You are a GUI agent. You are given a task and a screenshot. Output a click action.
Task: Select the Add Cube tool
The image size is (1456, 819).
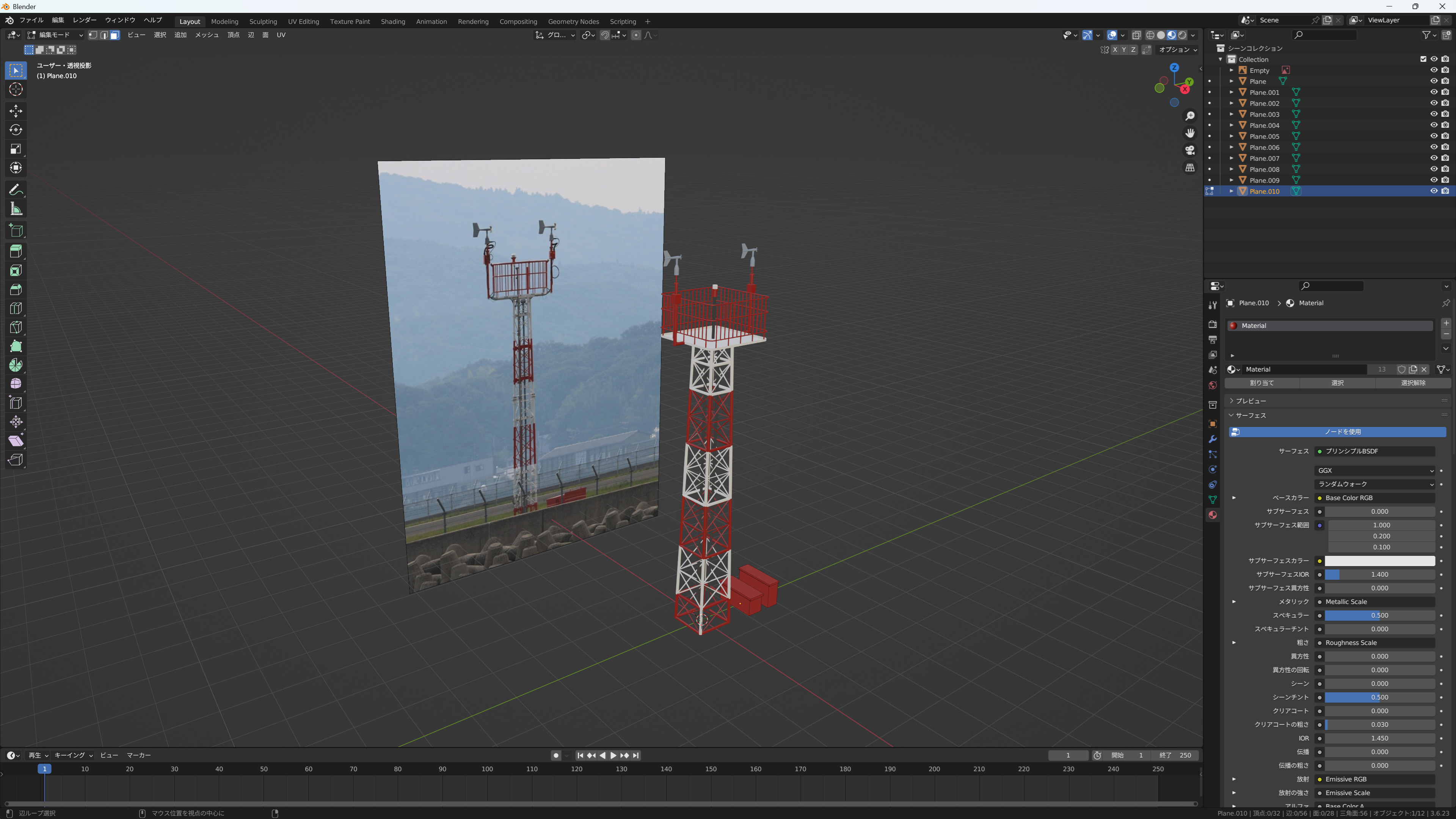pos(16,230)
